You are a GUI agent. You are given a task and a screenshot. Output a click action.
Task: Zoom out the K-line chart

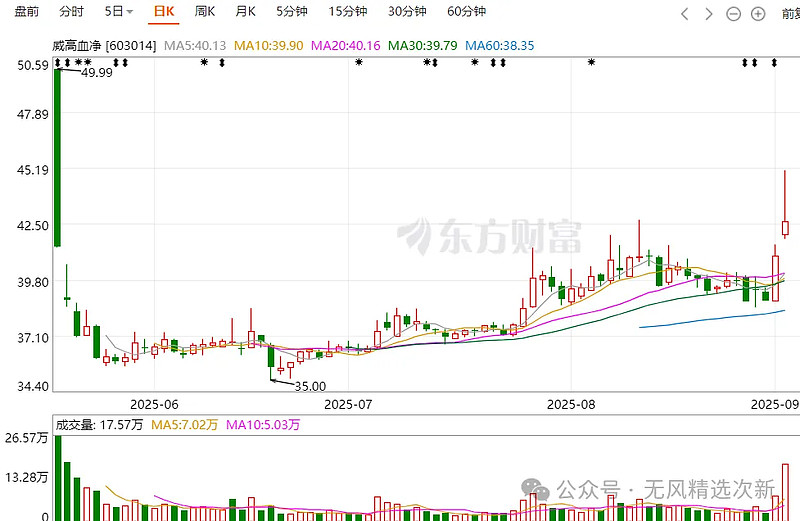coord(733,13)
